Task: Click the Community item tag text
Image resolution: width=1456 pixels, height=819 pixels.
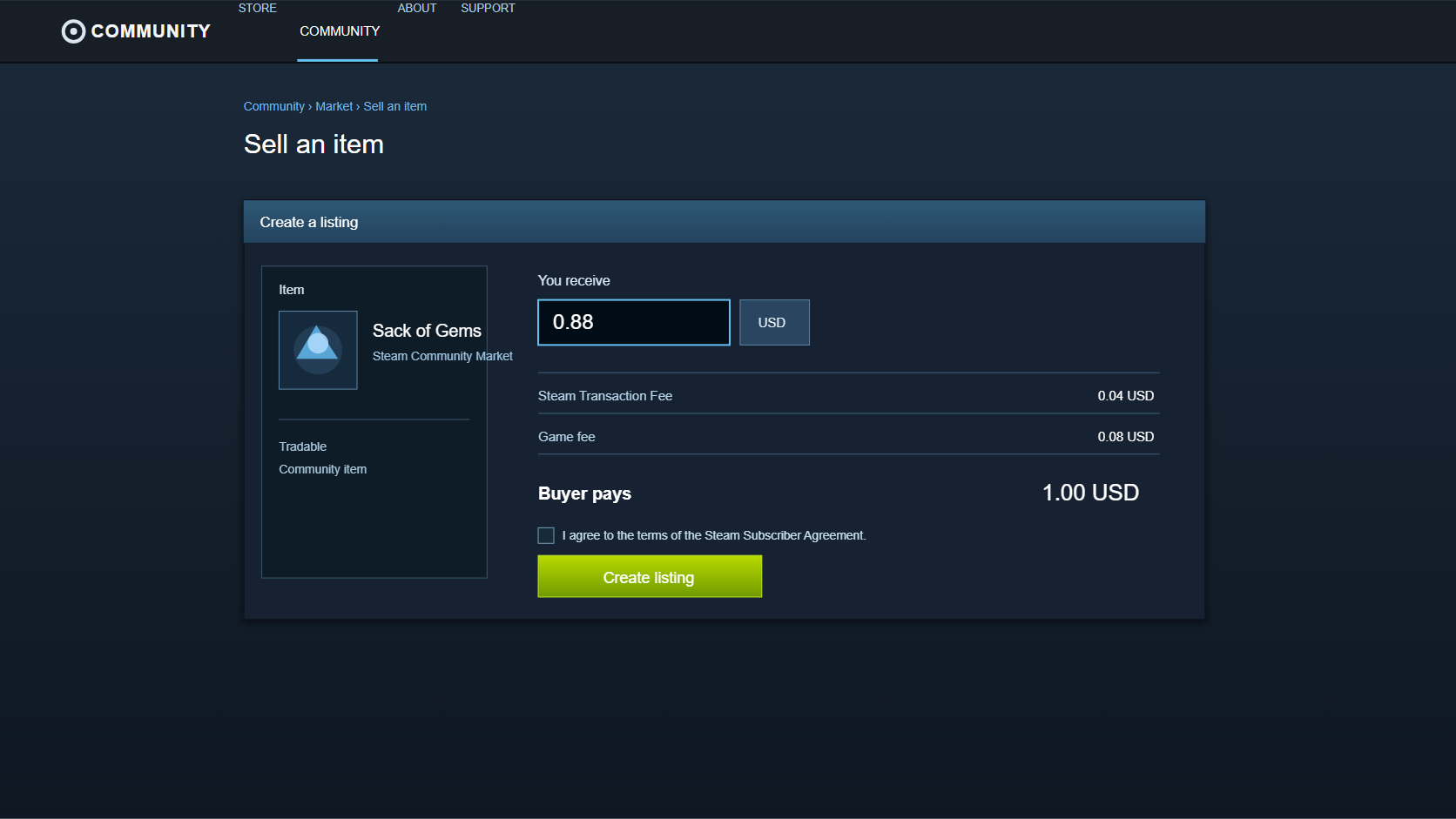Action: tap(323, 469)
